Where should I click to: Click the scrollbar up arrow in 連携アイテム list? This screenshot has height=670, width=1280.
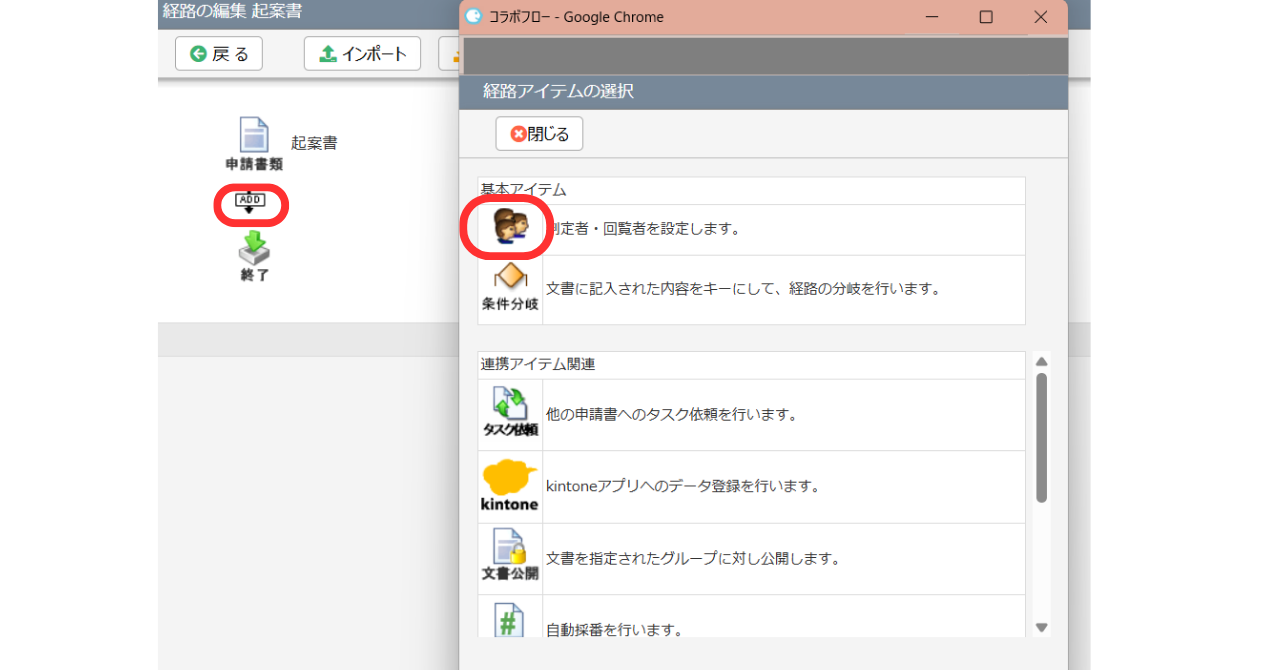point(1041,362)
